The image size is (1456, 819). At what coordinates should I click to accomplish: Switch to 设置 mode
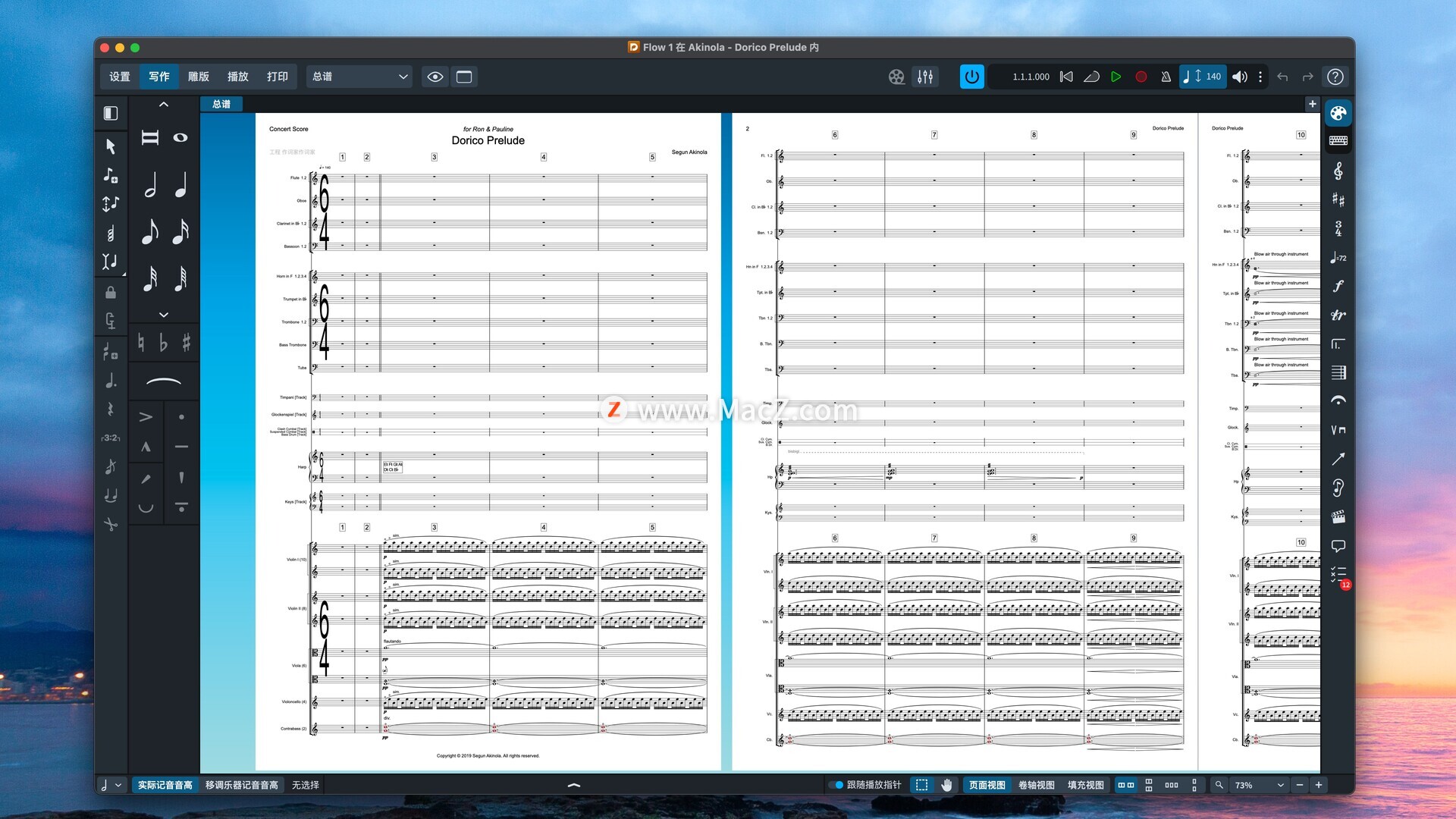pyautogui.click(x=120, y=77)
